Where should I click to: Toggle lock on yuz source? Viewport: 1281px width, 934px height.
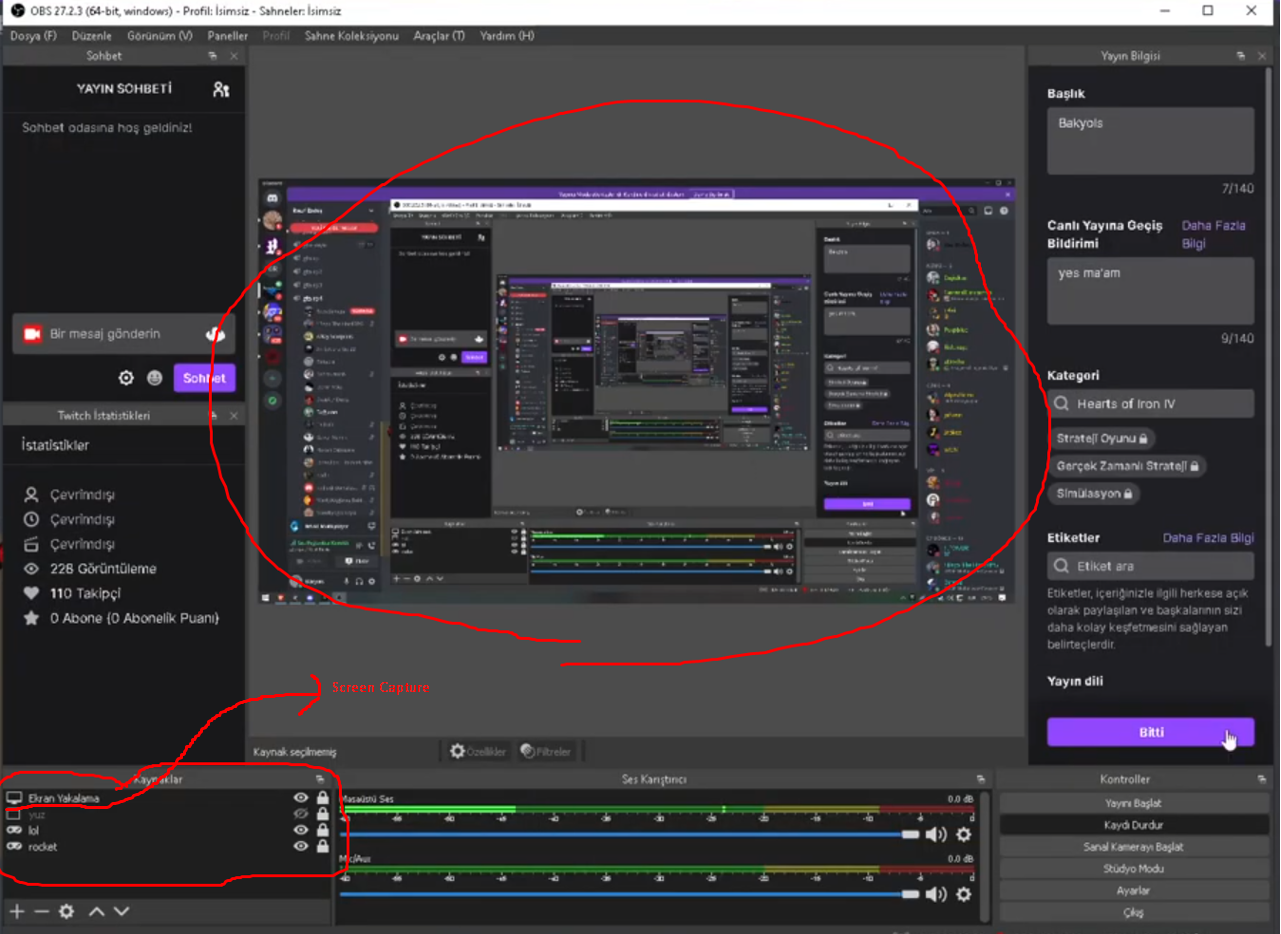tap(322, 814)
